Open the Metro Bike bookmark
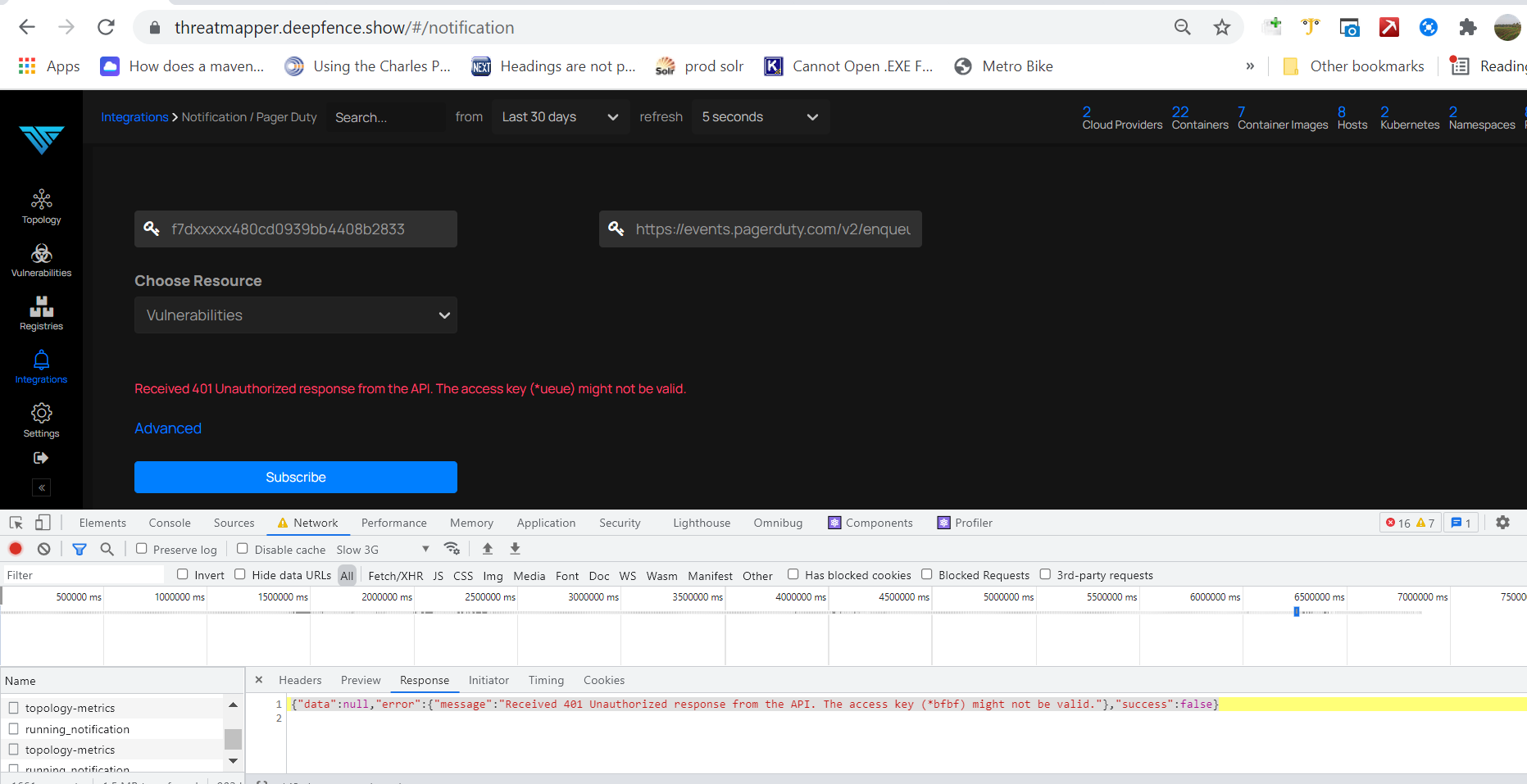This screenshot has width=1527, height=784. point(1004,66)
